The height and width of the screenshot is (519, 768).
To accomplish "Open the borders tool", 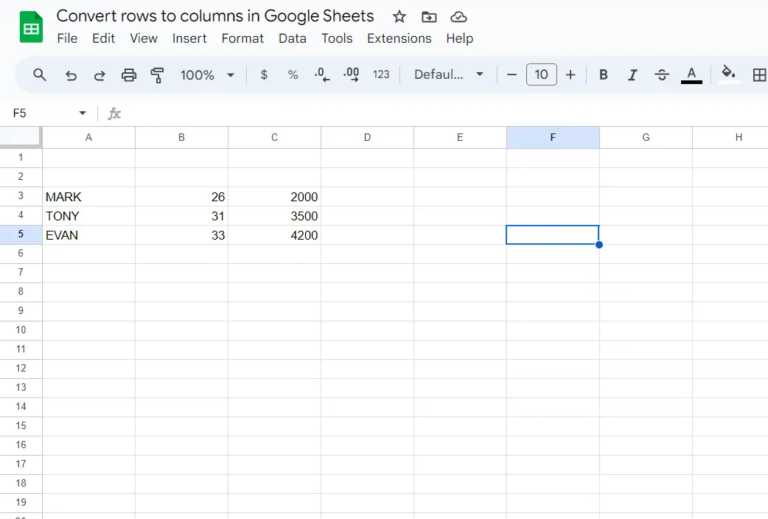I will click(759, 75).
